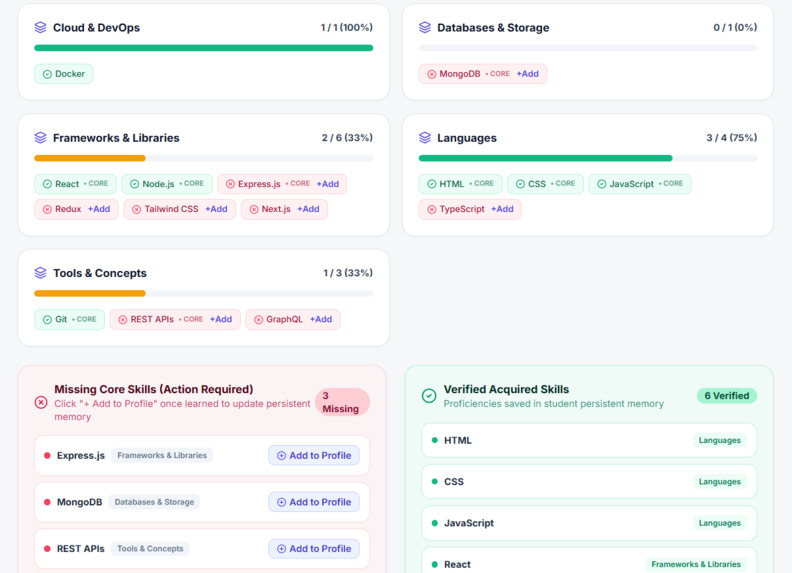Screen dimensions: 792x573
Task: Click the Databases & Storage progress bar
Action: (588, 48)
